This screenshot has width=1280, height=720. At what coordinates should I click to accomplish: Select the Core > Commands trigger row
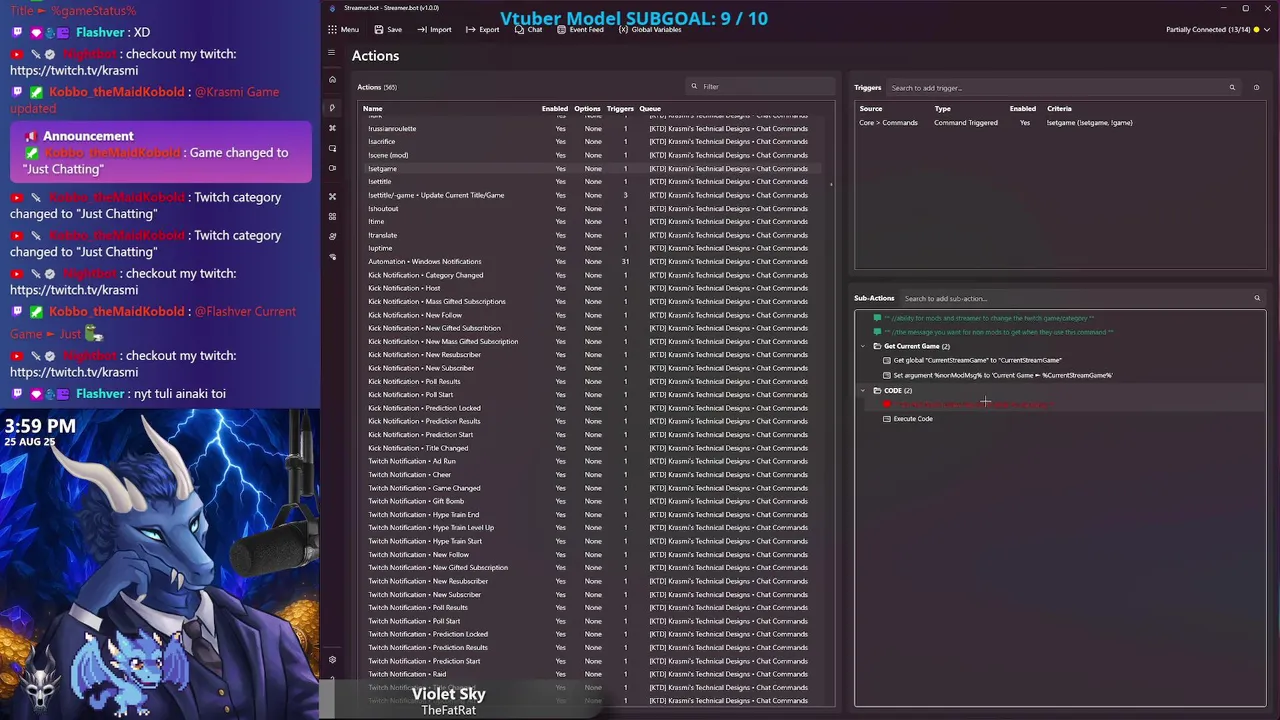(x=1060, y=123)
